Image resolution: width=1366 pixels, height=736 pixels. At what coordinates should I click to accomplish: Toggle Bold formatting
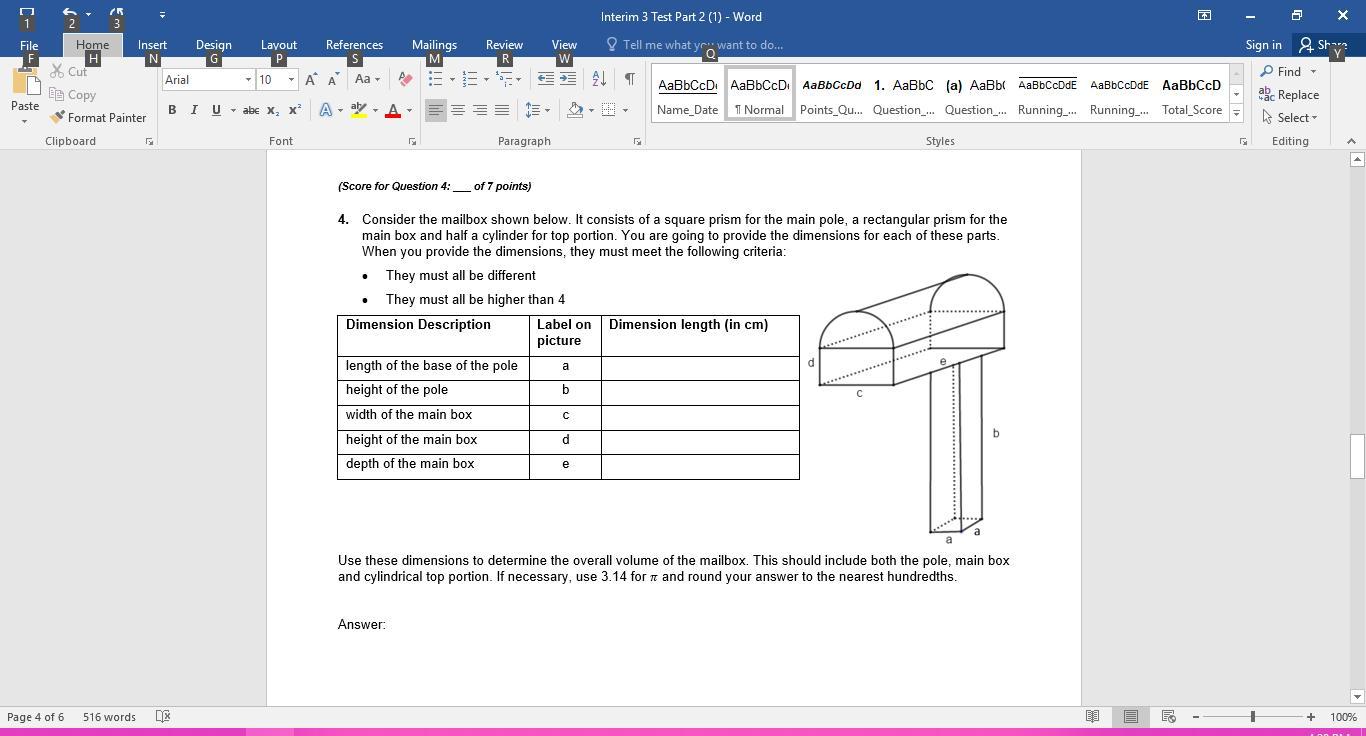(x=172, y=110)
